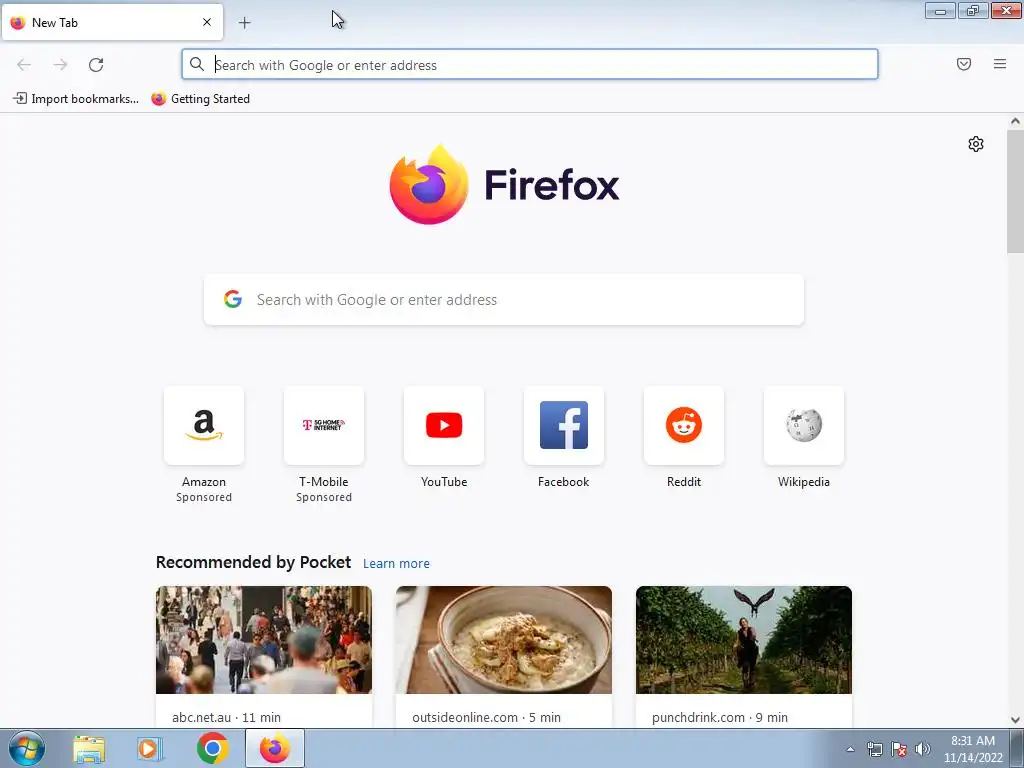Screen dimensions: 1024x768
Task: Go forward using the forward arrow
Action: (x=60, y=65)
